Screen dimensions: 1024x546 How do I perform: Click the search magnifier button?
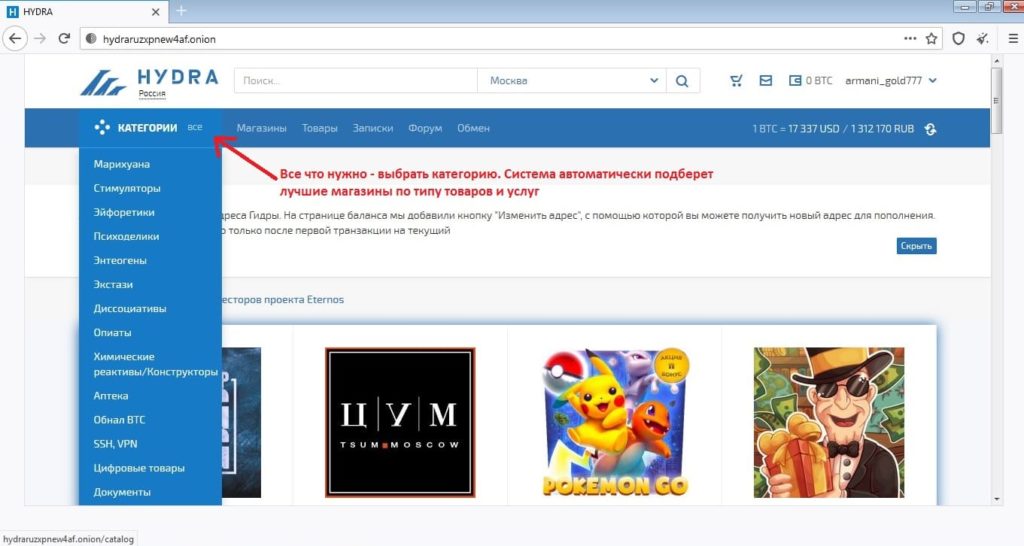pyautogui.click(x=682, y=81)
